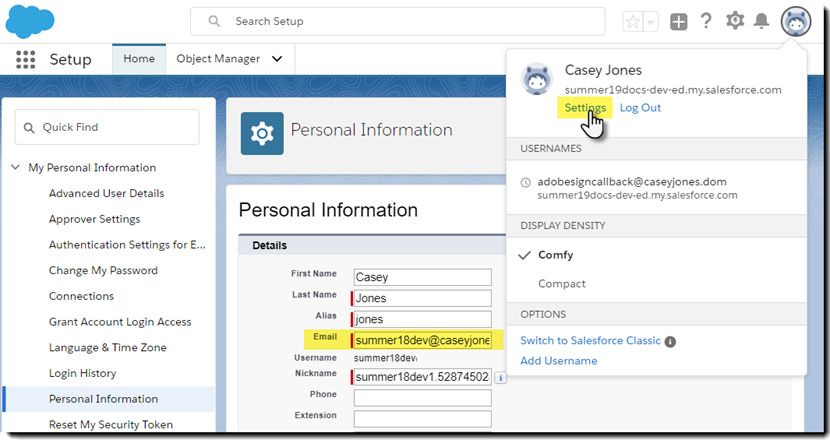Open Change My Password in sidebar

click(103, 271)
